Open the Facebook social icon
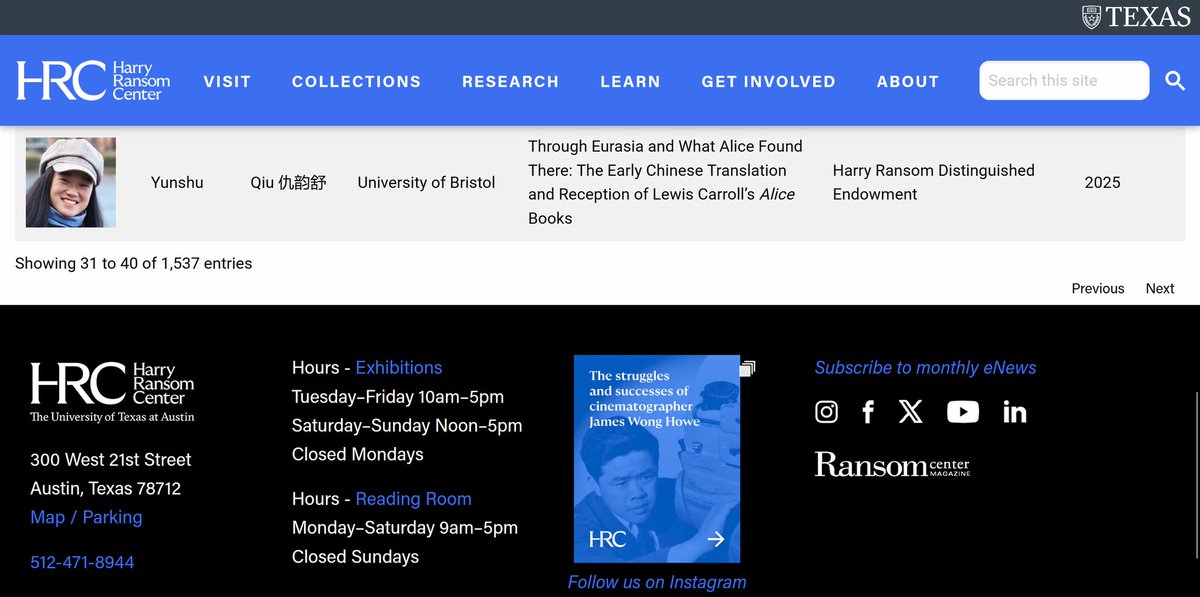 pyautogui.click(x=868, y=411)
